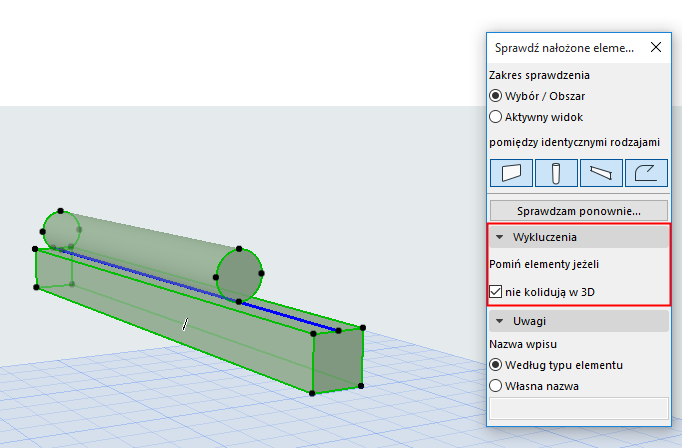
Task: Click the Sprawdź nałożone eleme... panel title
Action: [x=564, y=47]
